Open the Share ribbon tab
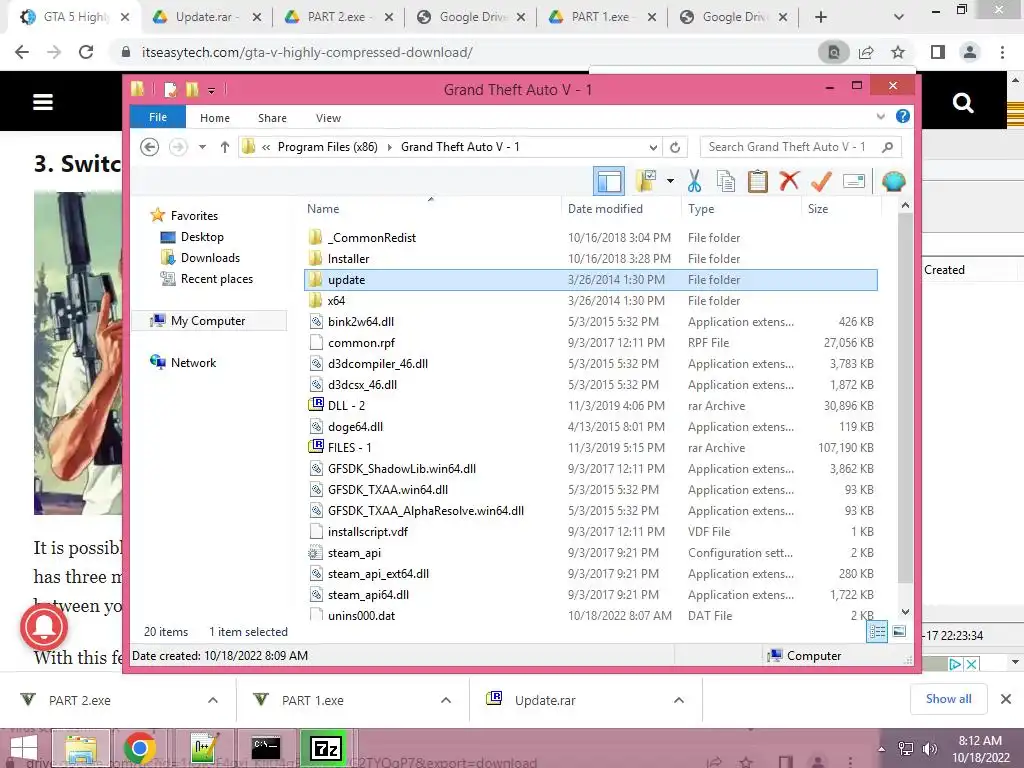This screenshot has height=768, width=1024. click(272, 118)
